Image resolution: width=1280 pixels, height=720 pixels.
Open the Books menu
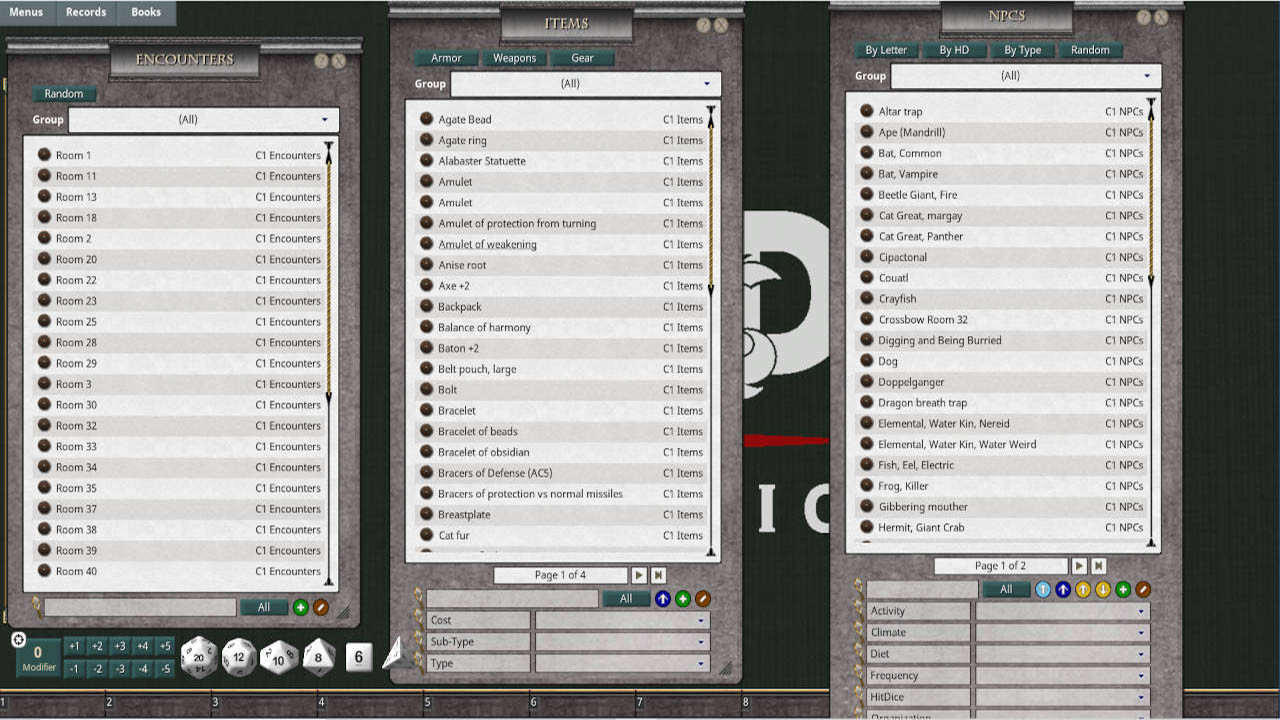146,12
